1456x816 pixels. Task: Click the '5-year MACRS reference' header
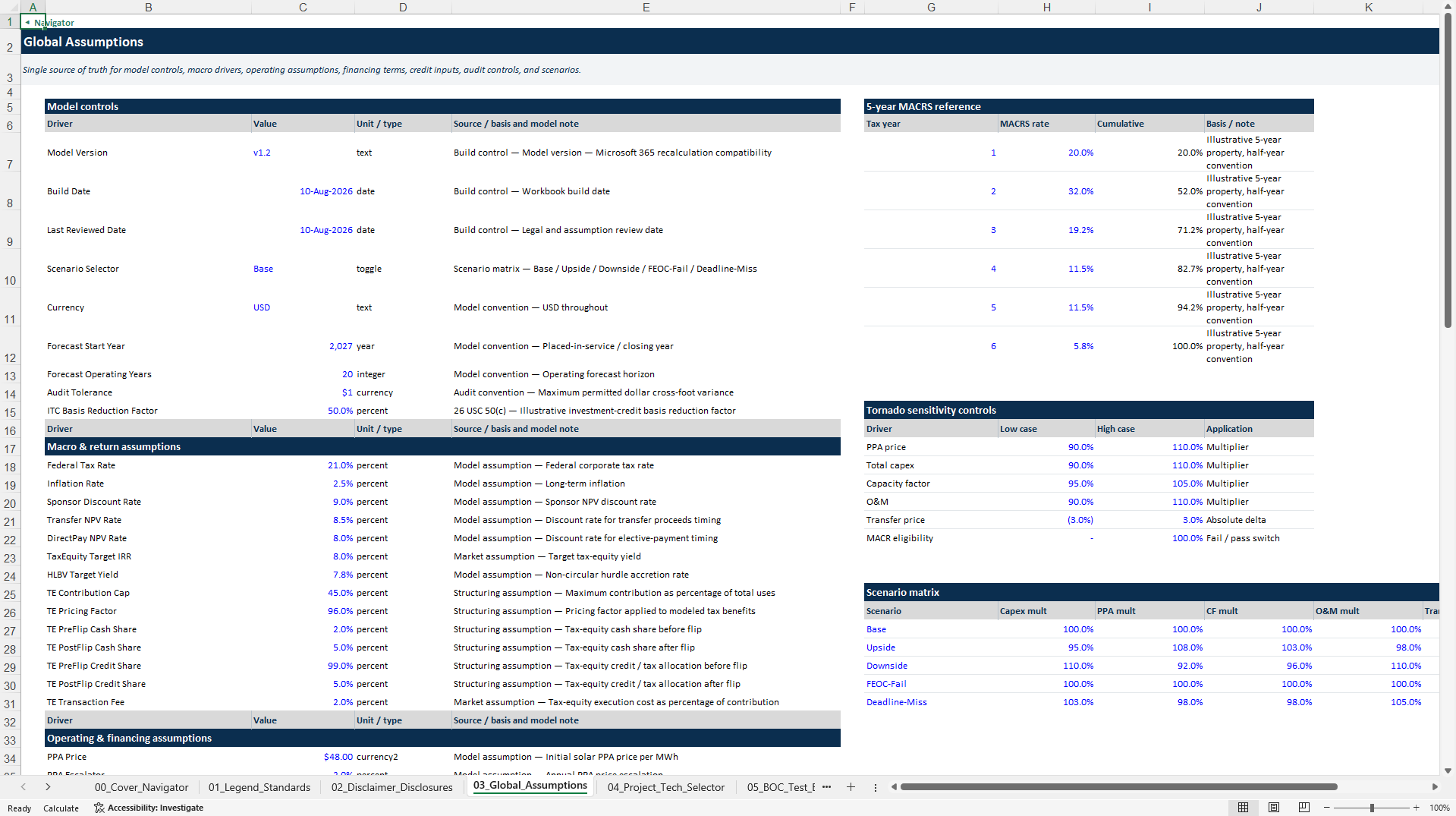coord(1089,106)
